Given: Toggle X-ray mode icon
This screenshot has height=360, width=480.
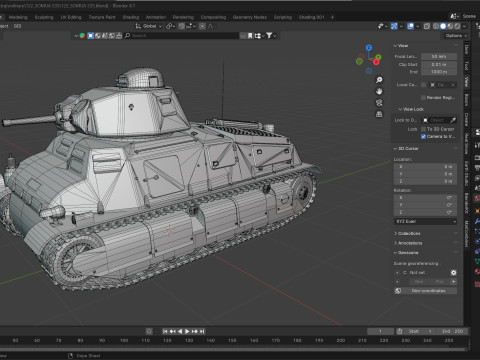Looking at the screenshot, I should pos(427,26).
